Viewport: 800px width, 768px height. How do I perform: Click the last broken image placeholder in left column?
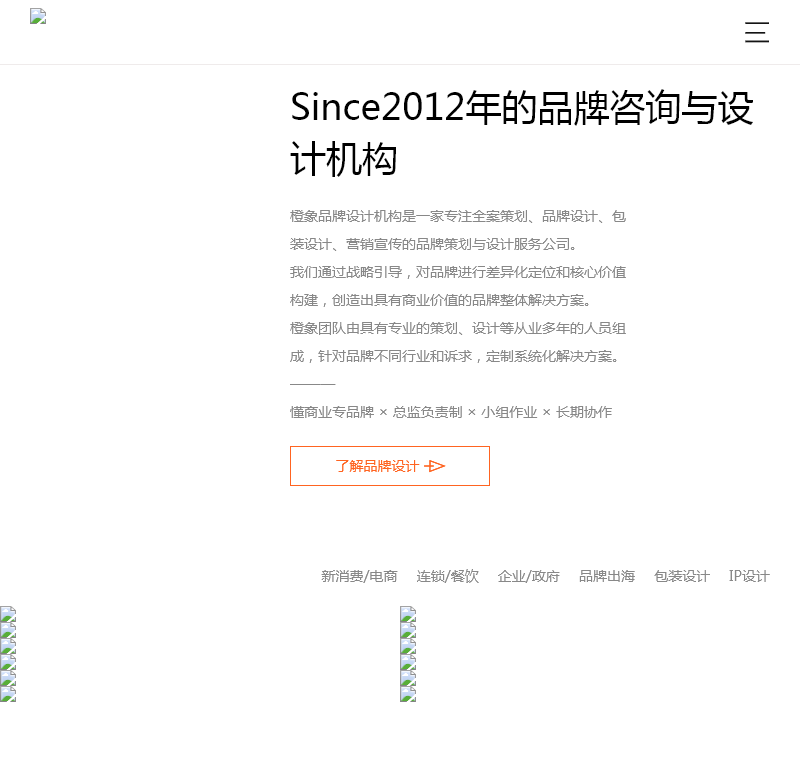point(8,693)
